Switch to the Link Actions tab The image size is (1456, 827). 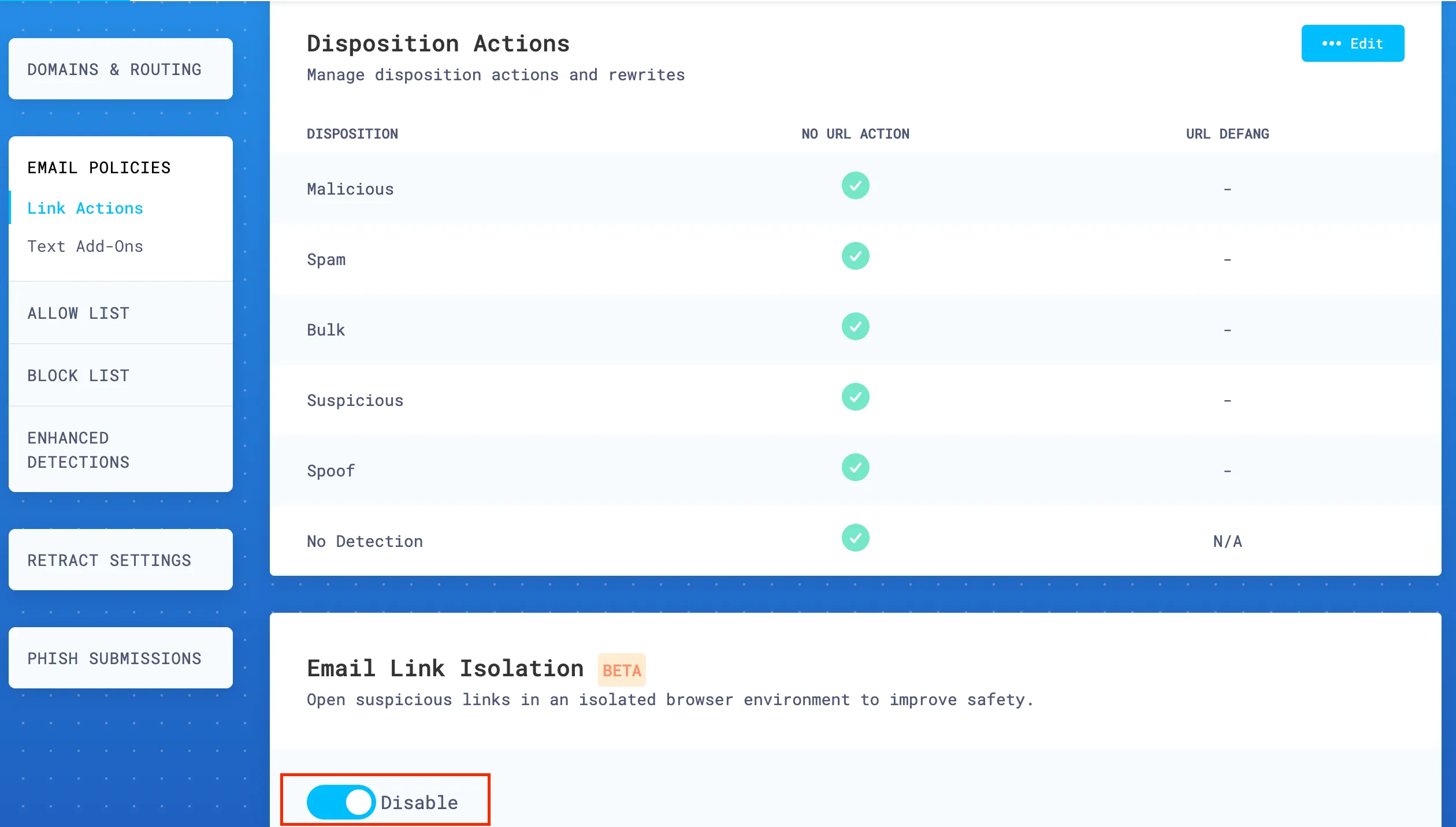point(84,208)
